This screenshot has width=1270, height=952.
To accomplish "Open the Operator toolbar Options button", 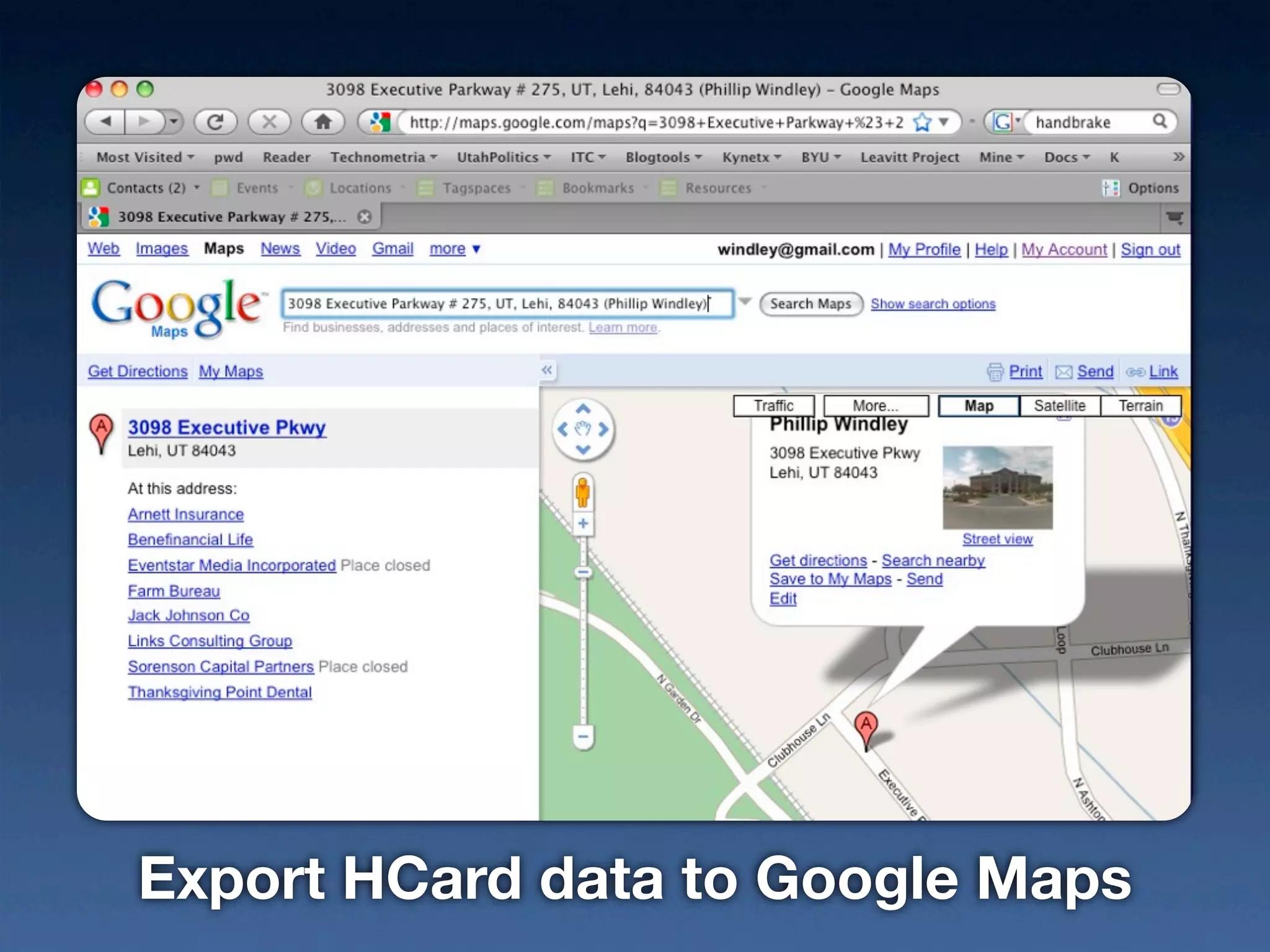I will (x=1140, y=188).
